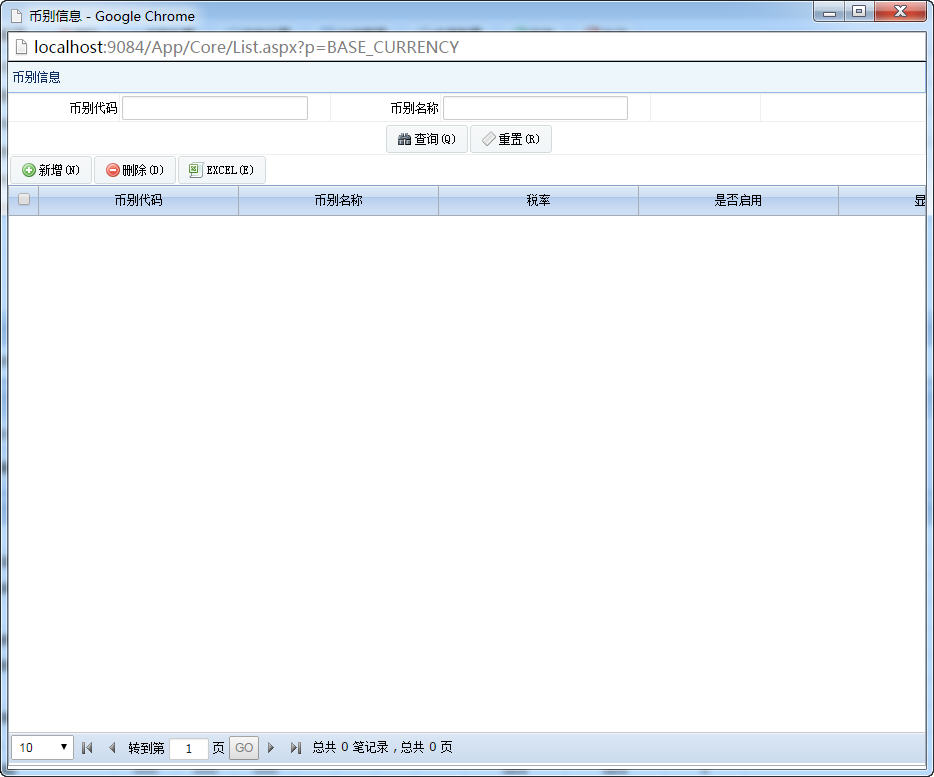
Task: Sort by the 税率 column header
Action: coord(538,200)
